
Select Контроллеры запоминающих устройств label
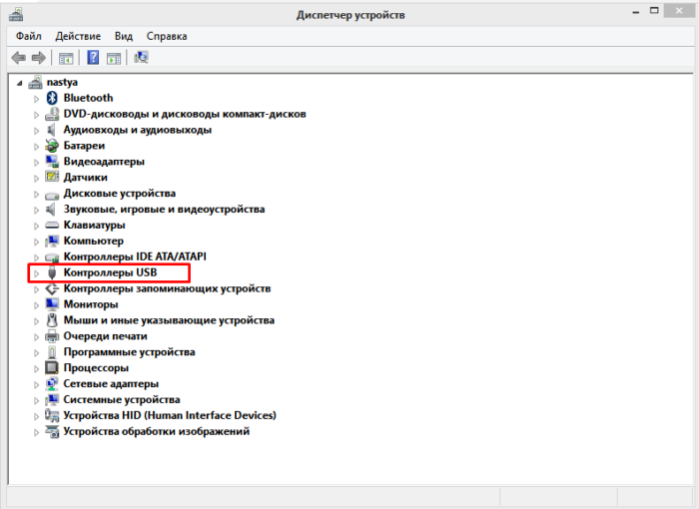coord(167,288)
